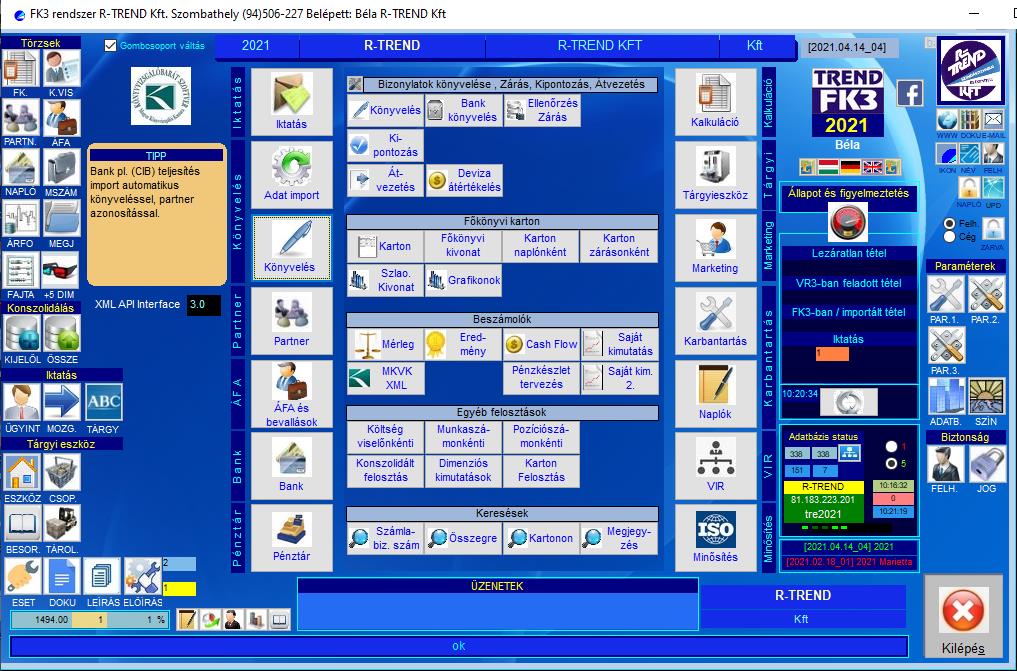
Task: Click the R-TREND KFT header at top
Action: [x=600, y=45]
